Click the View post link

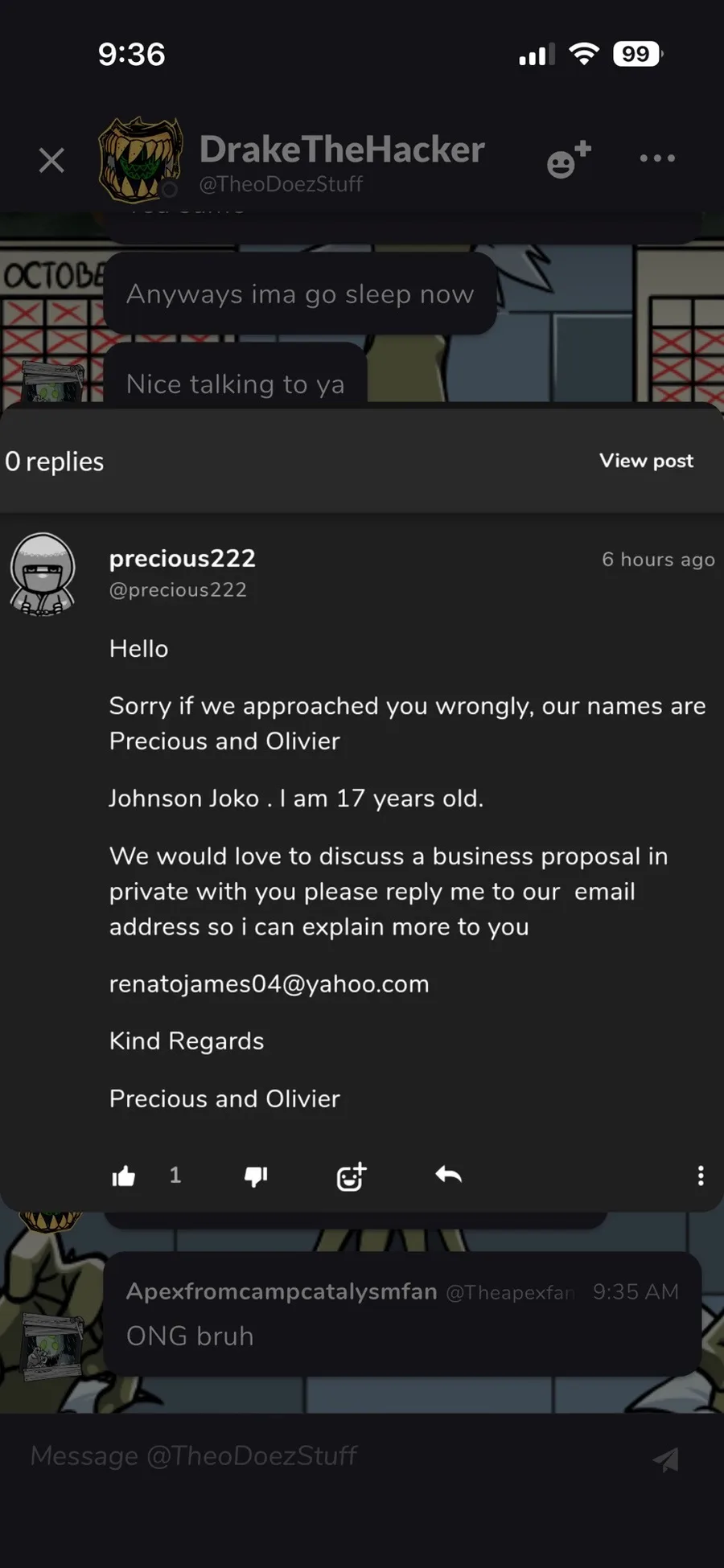point(646,461)
